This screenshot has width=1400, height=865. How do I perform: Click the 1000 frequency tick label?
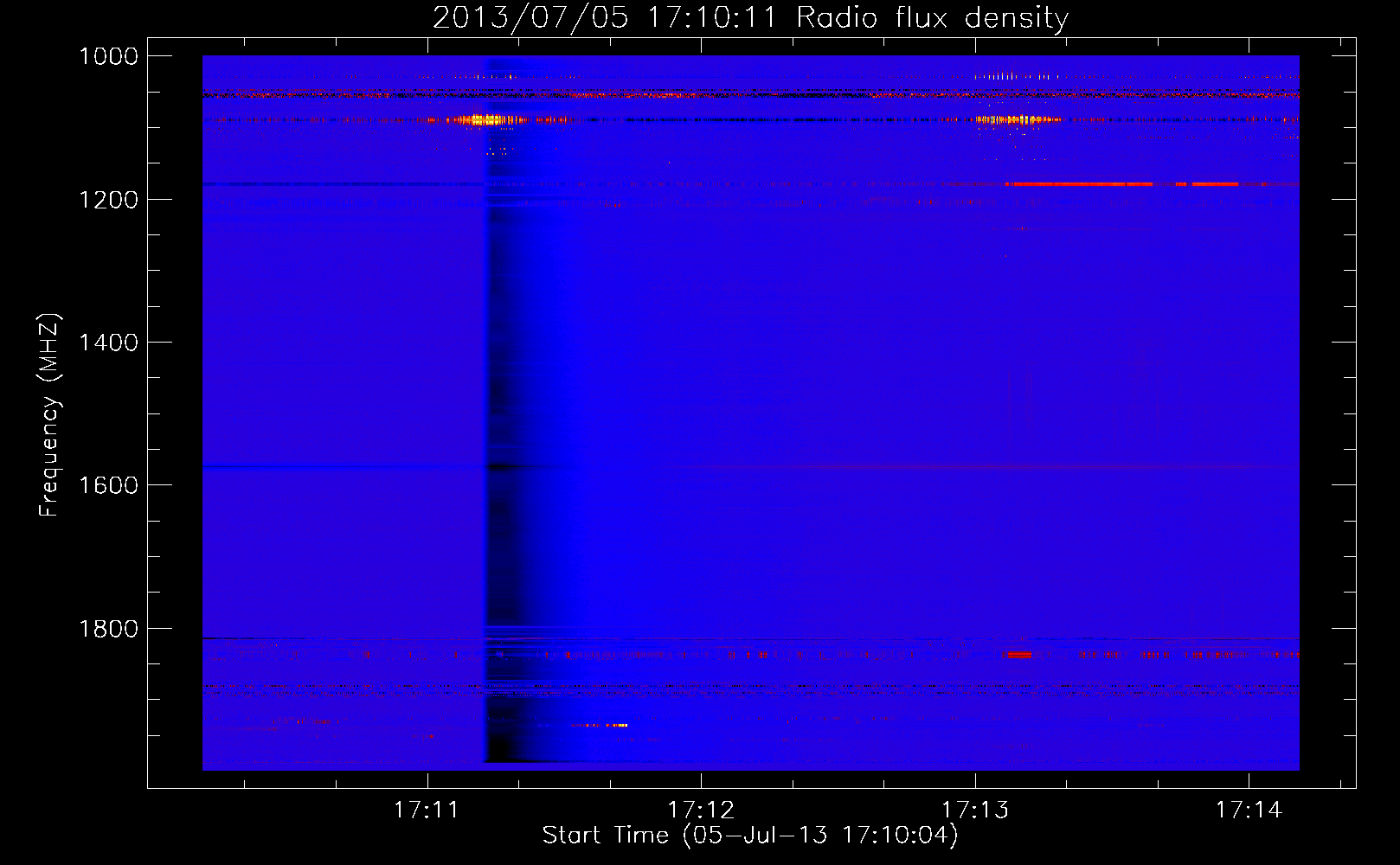coord(108,56)
